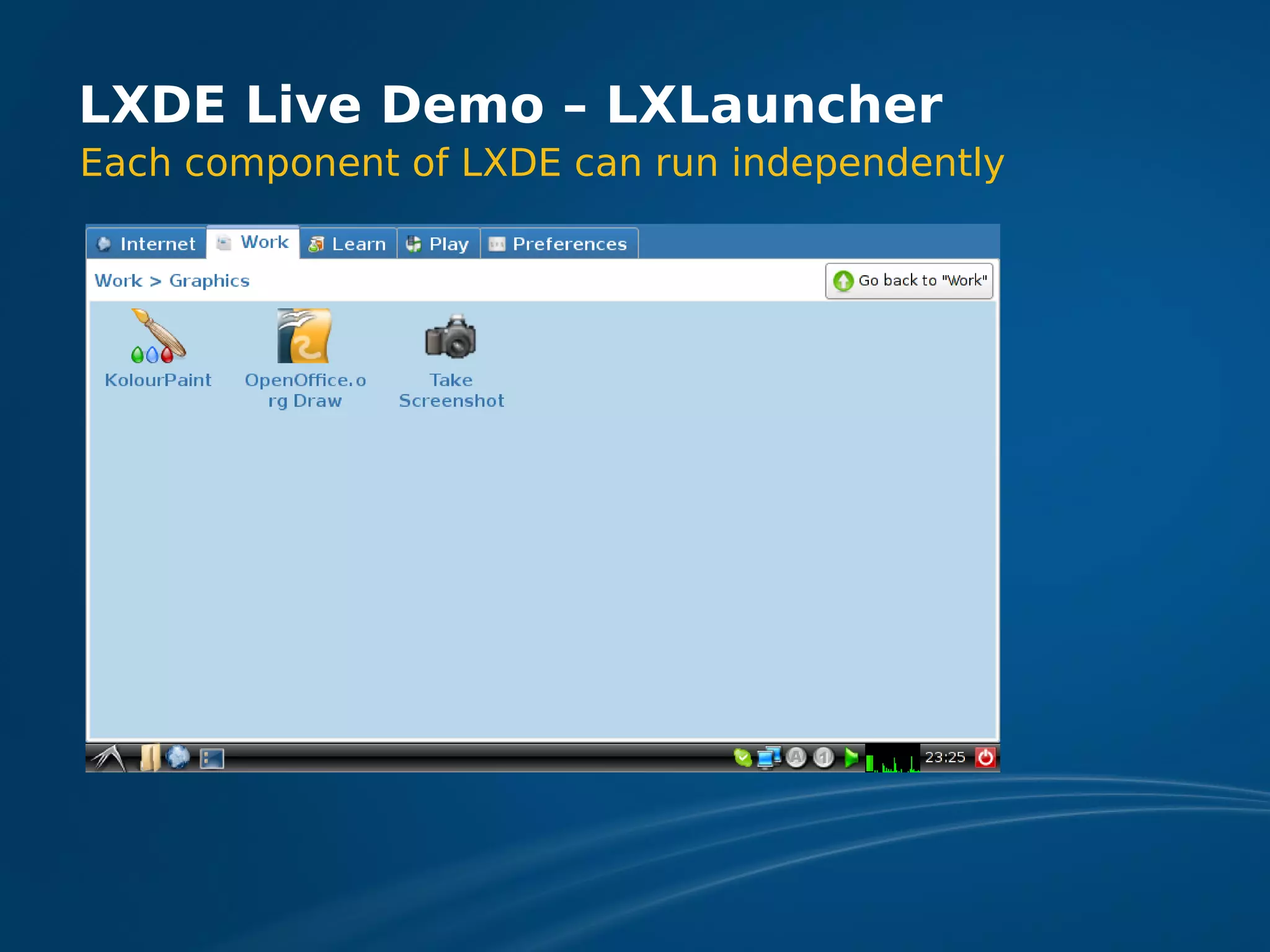Screen dimensions: 1270x952
Task: Click the KolourPaint label text
Action: (158, 380)
